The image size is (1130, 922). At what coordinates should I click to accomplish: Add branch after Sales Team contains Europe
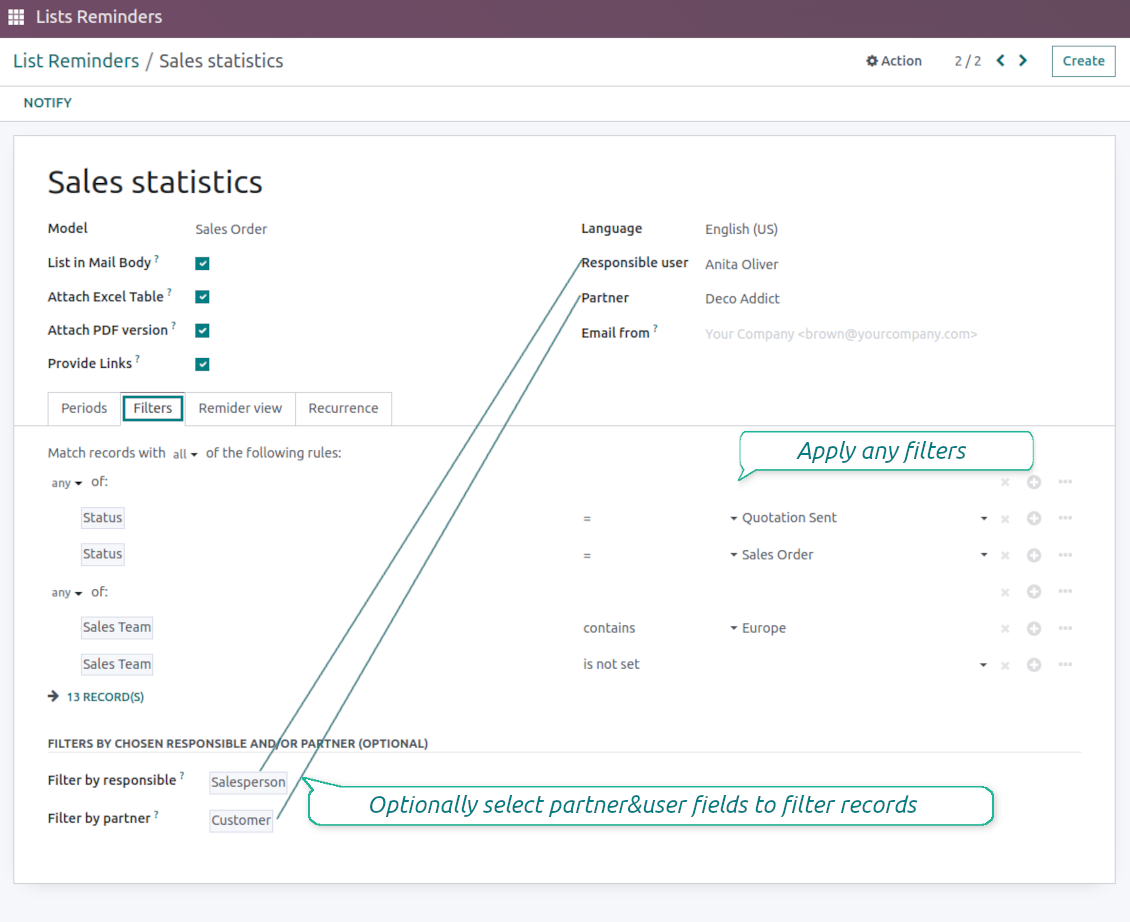click(x=1065, y=628)
